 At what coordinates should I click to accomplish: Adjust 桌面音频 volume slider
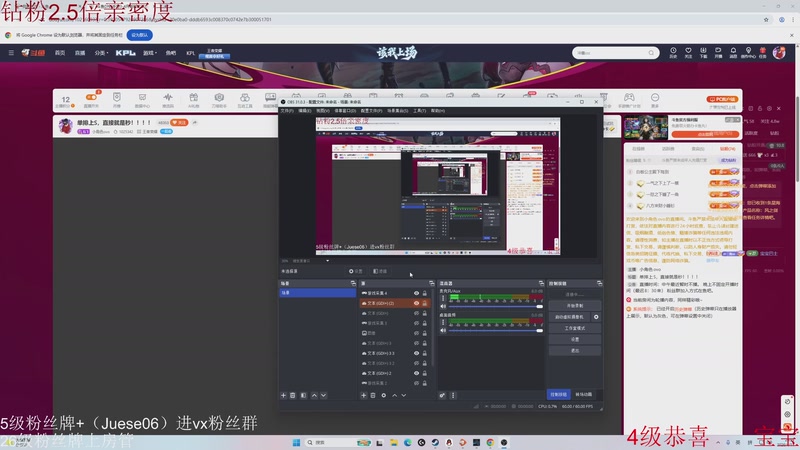[x=495, y=331]
